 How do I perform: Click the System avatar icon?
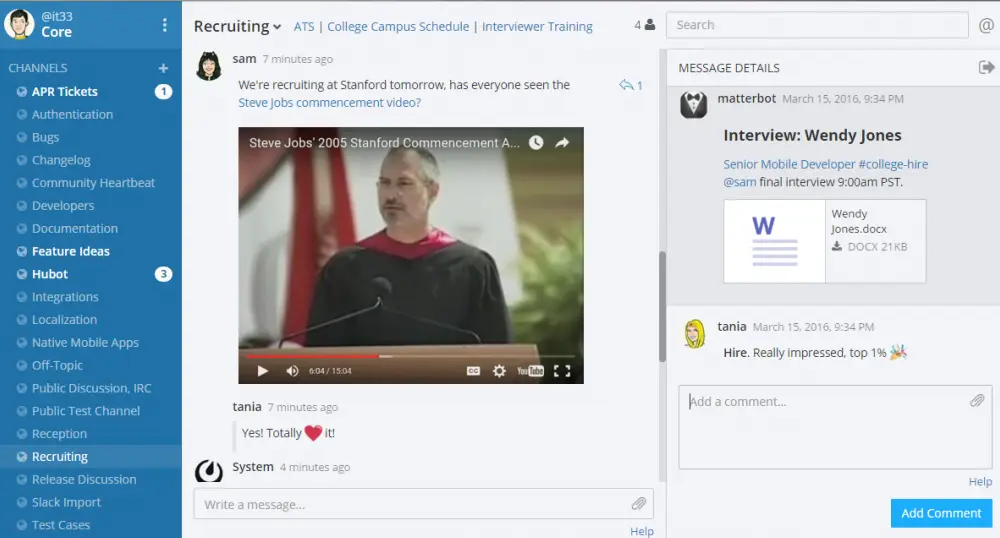click(209, 472)
